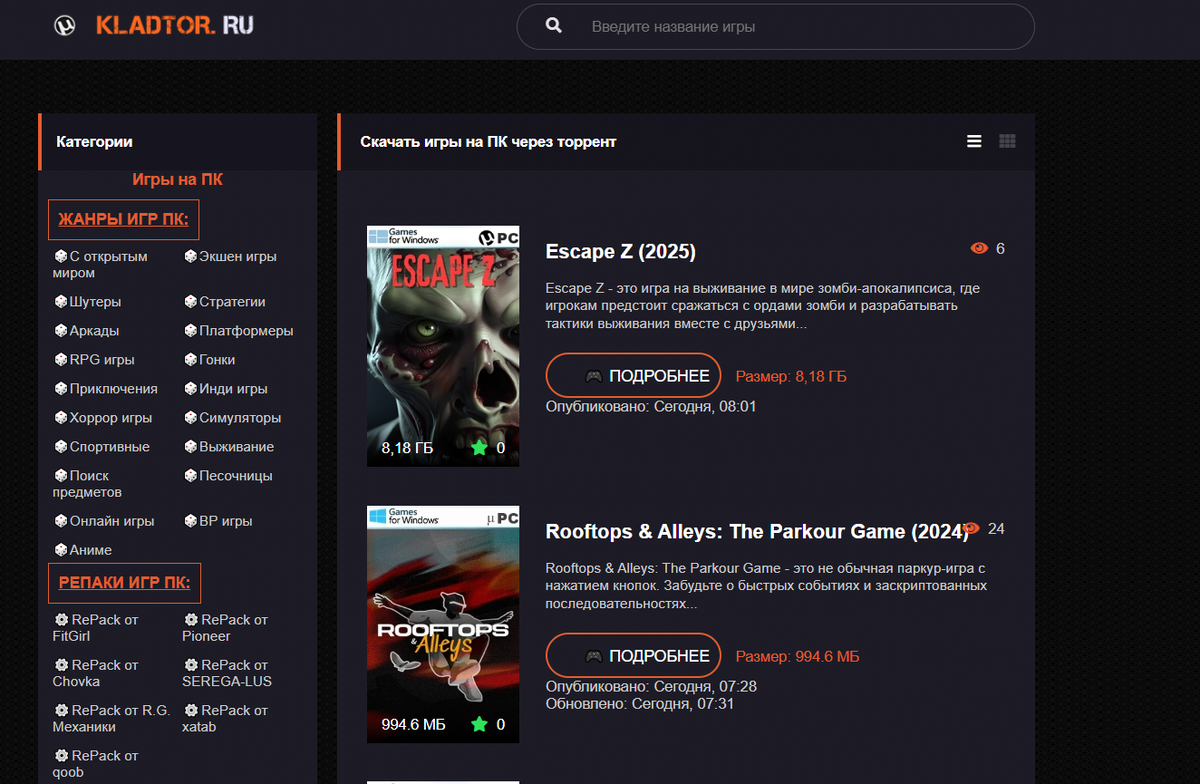The height and width of the screenshot is (784, 1200).
Task: Open the Шутеры category
Action: coord(87,302)
